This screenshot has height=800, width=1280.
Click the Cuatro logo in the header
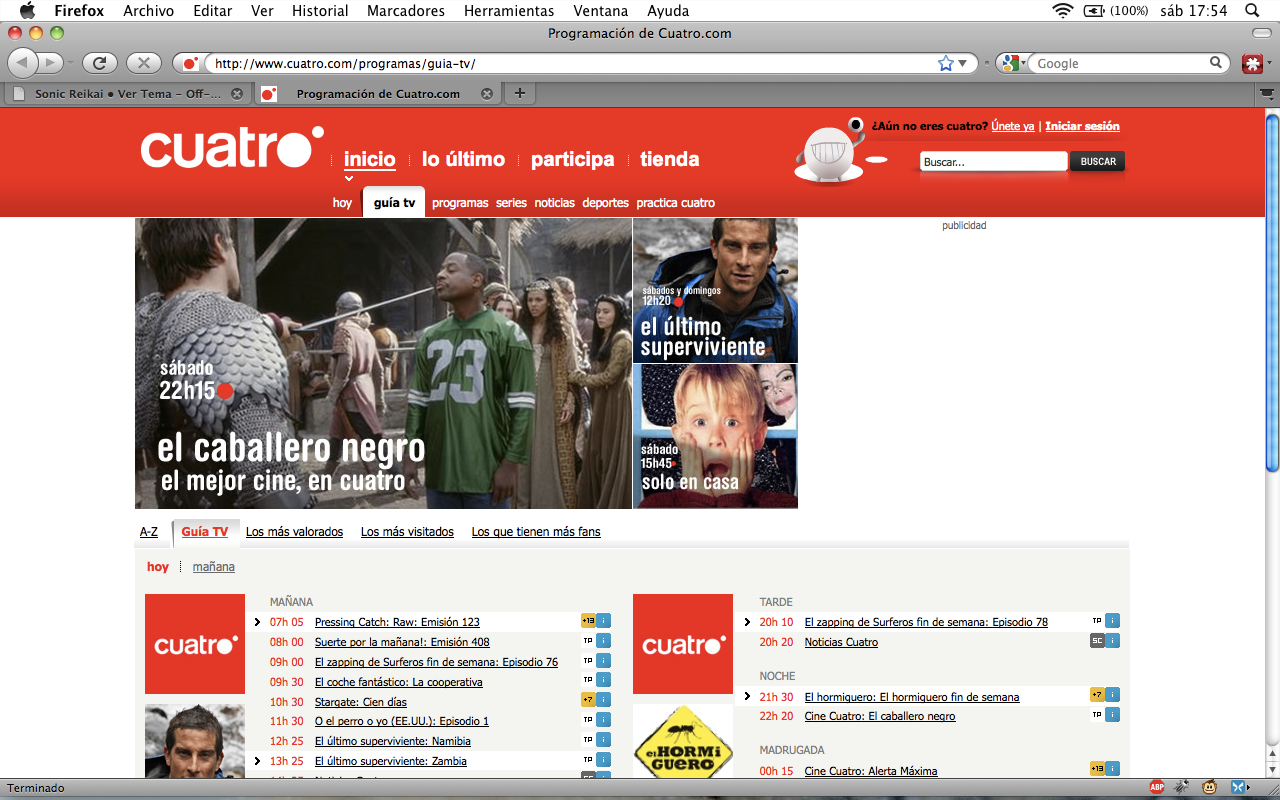[x=232, y=147]
